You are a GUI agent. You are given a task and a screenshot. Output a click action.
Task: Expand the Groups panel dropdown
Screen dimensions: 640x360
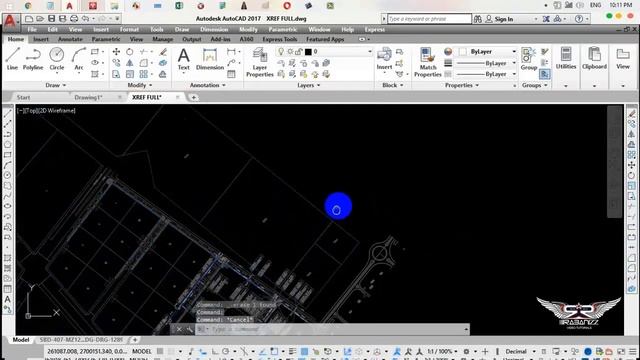(x=535, y=85)
